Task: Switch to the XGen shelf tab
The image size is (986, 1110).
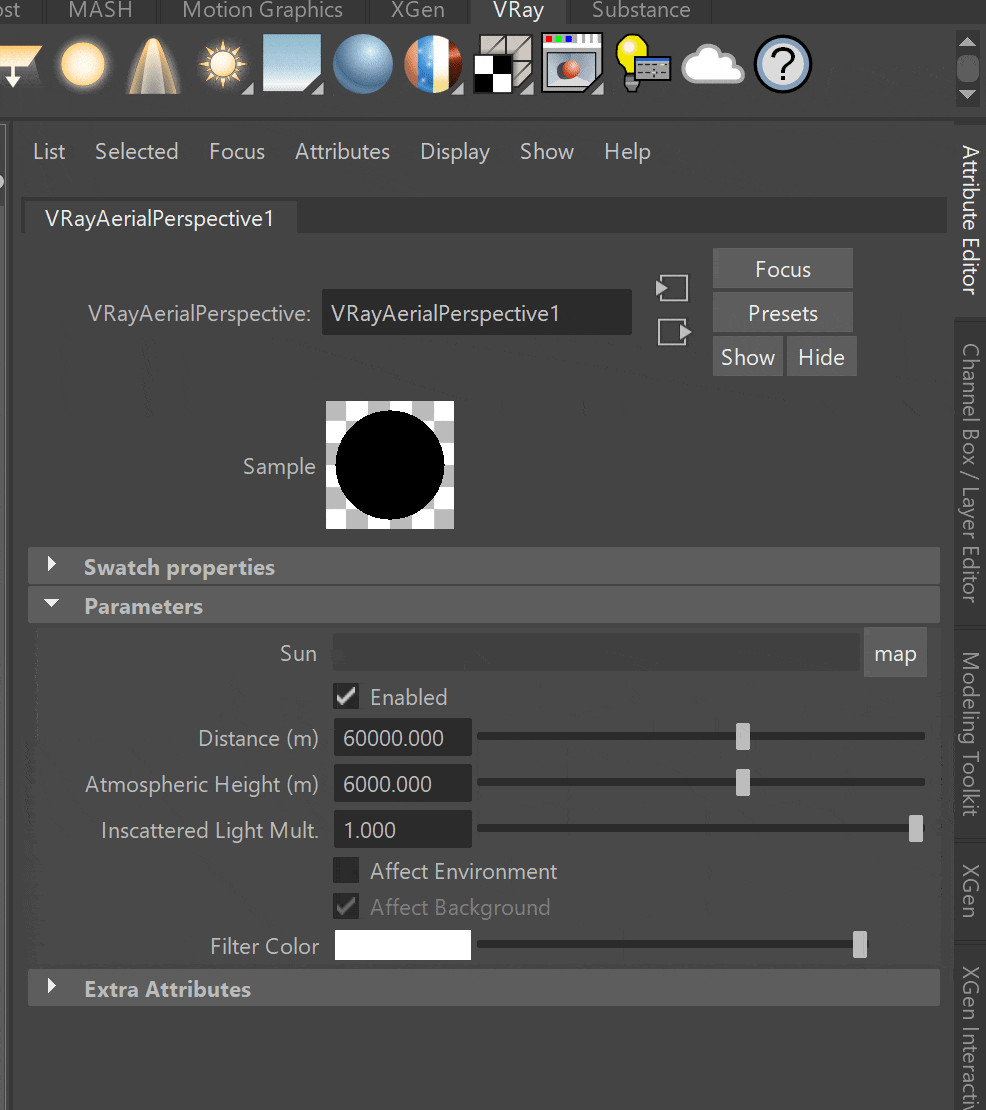Action: [x=418, y=11]
